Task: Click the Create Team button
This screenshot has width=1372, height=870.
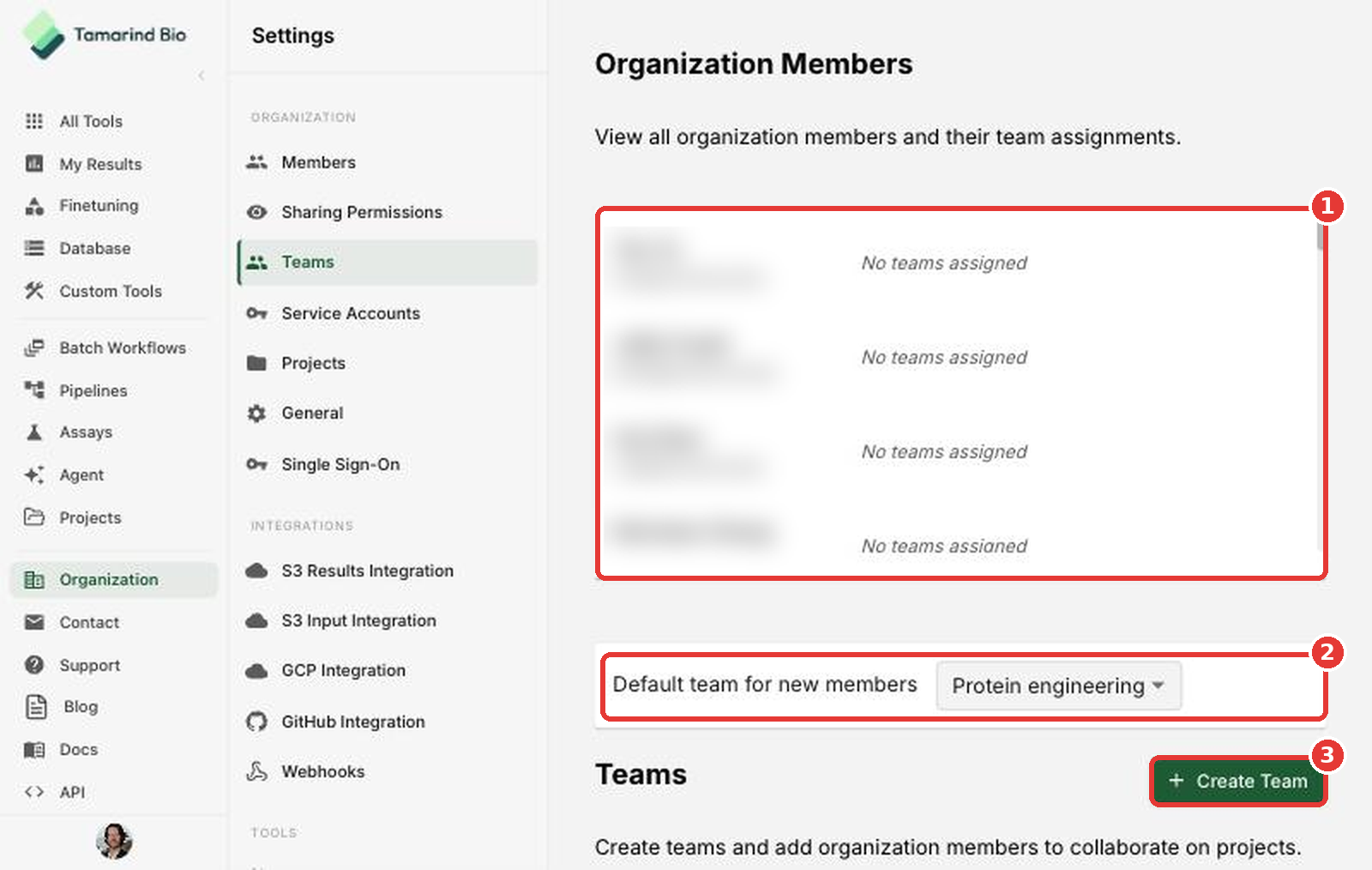Action: [1238, 781]
